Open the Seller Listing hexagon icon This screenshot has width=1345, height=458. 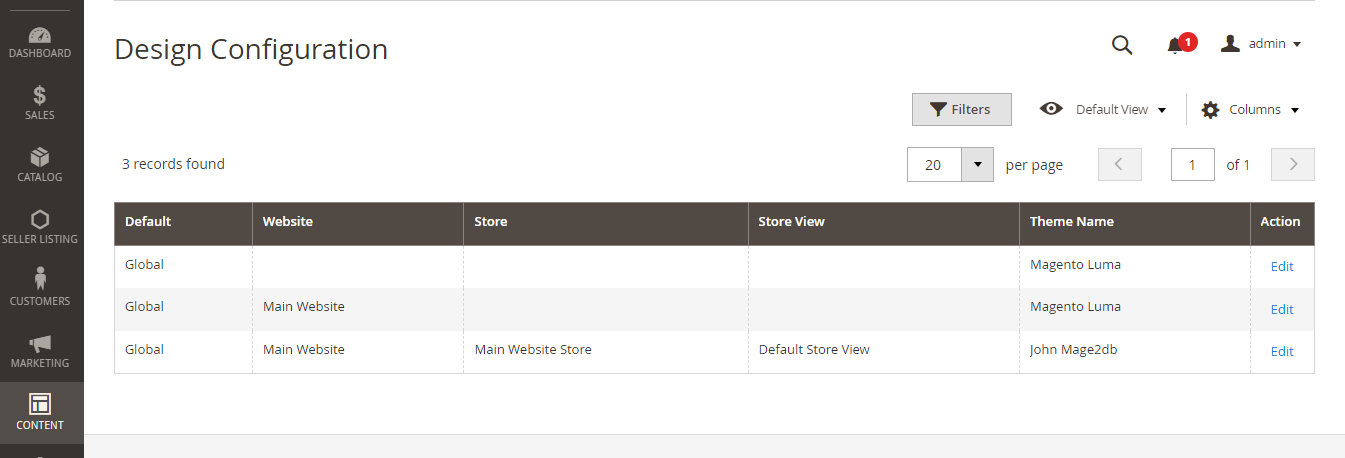tap(40, 219)
